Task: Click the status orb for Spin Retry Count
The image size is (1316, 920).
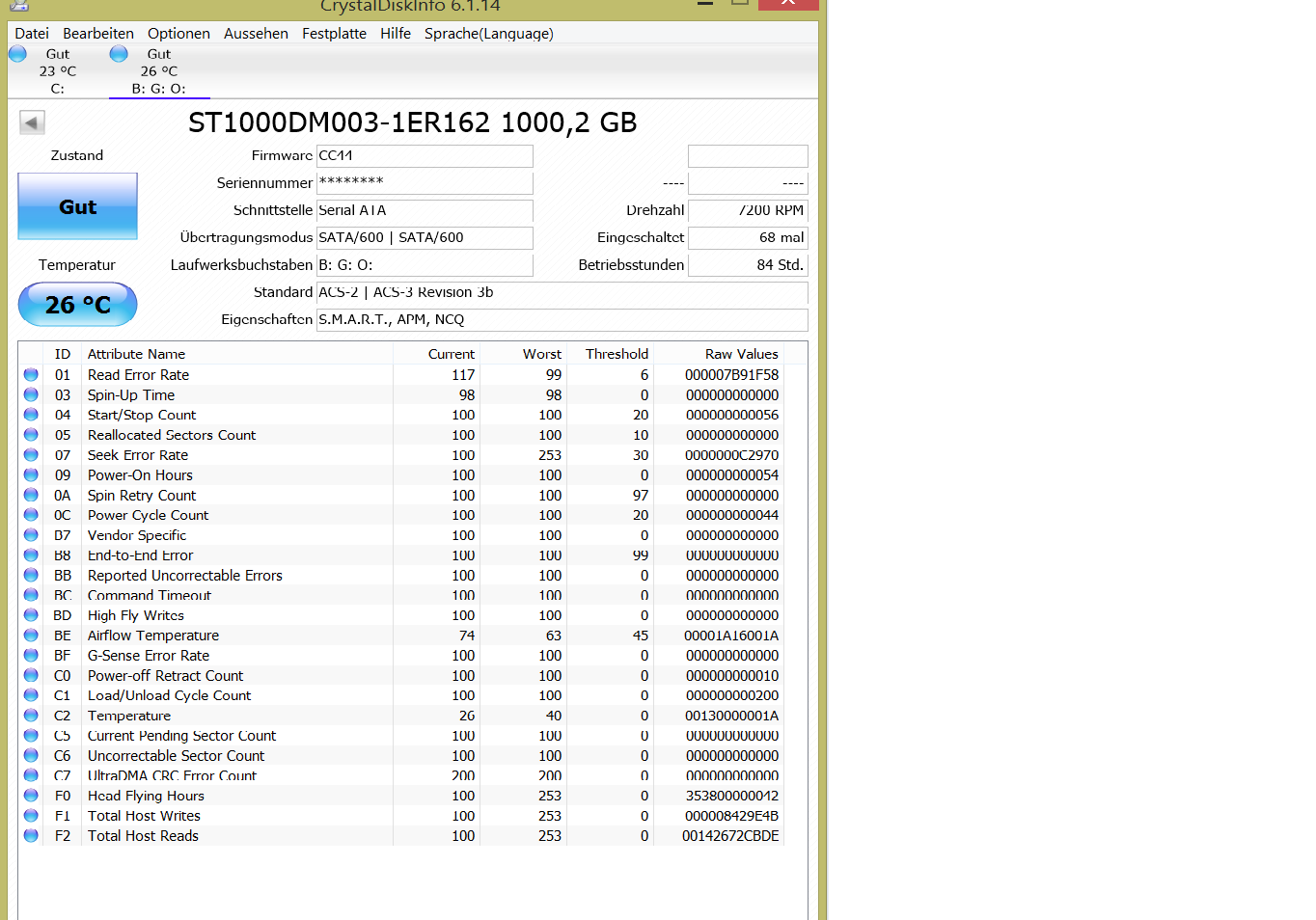Action: (x=31, y=496)
